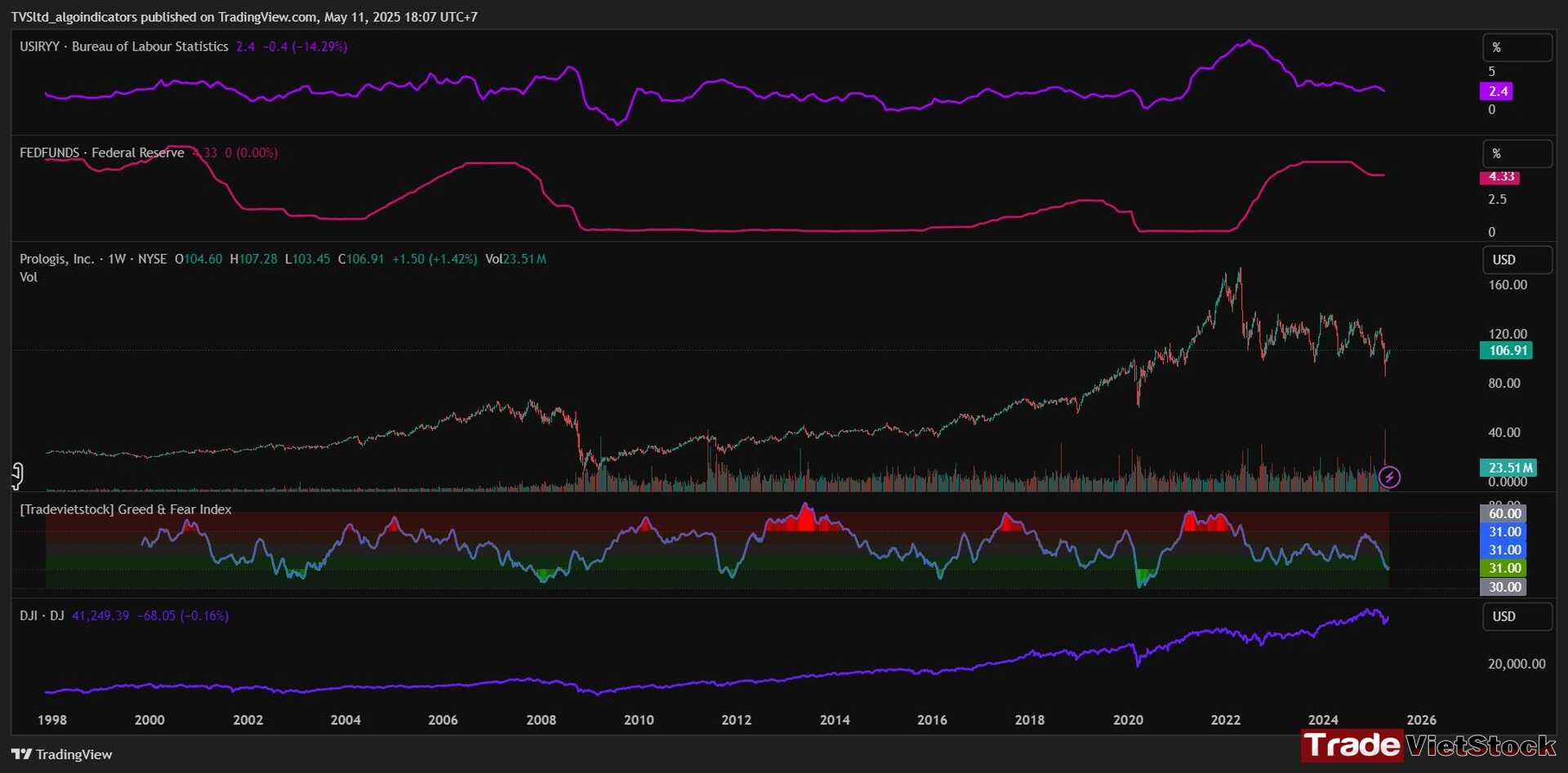Image resolution: width=1568 pixels, height=773 pixels.
Task: Click the 2.5 FEDFUNDS axis value
Action: click(1497, 199)
